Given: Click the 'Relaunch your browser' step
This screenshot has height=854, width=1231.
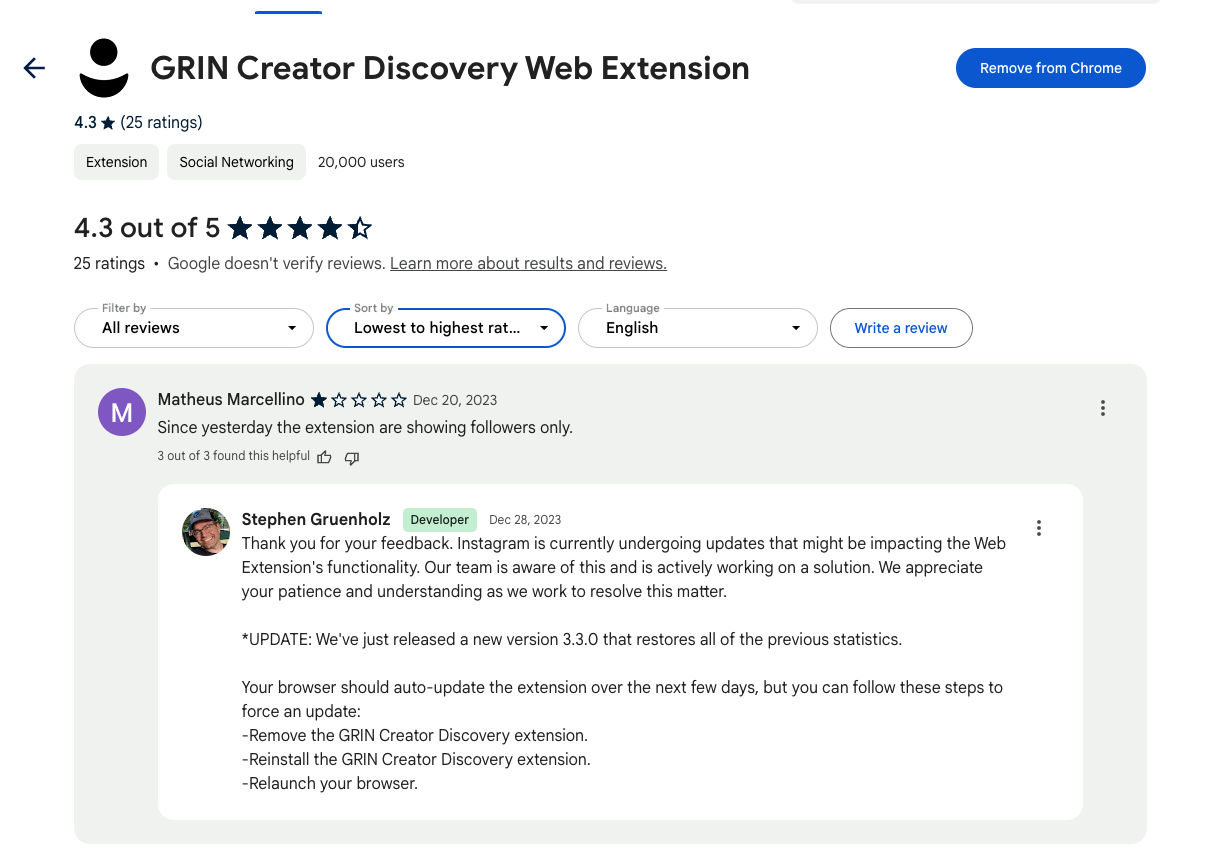Looking at the screenshot, I should point(330,783).
